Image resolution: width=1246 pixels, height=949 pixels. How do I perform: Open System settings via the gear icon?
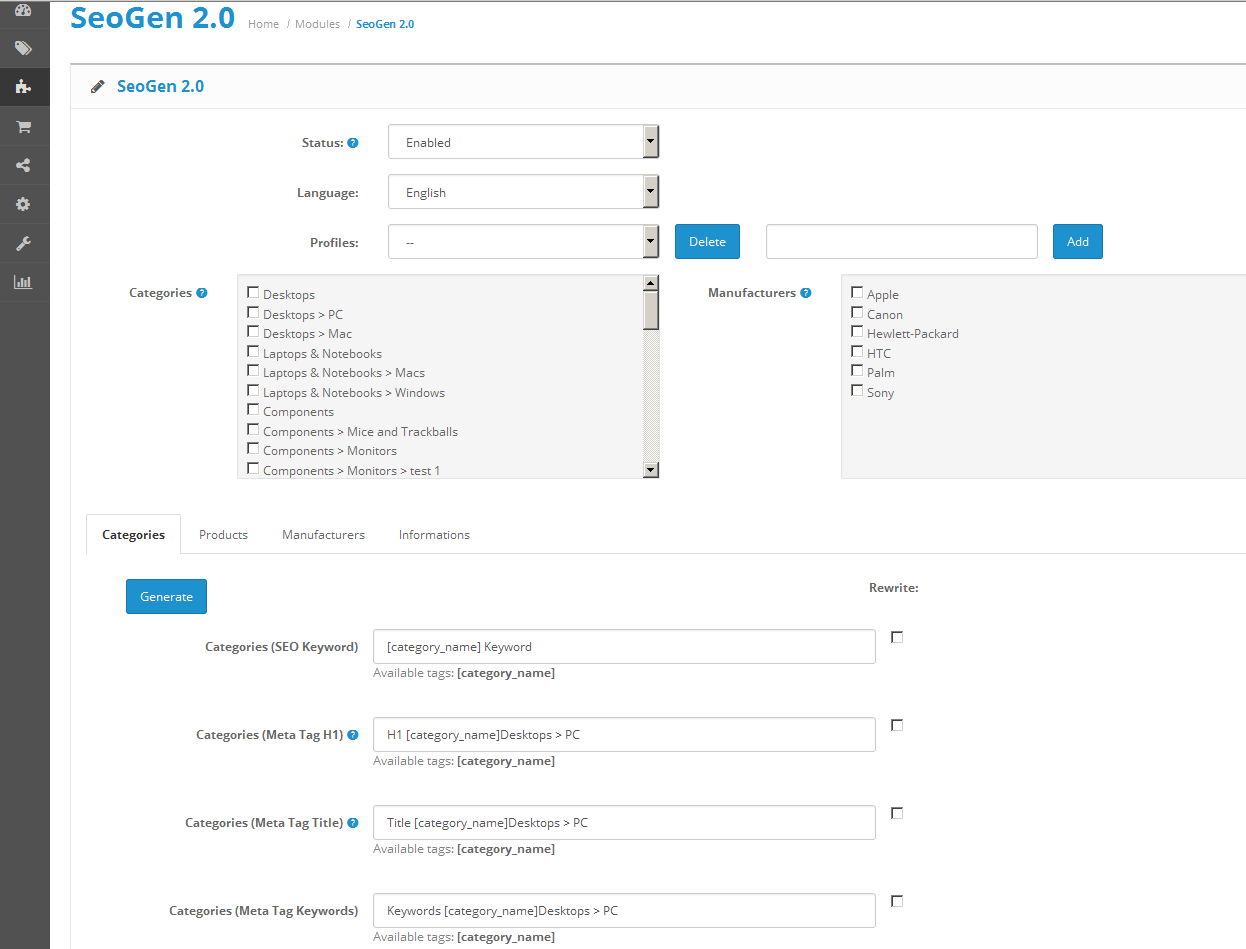click(x=24, y=204)
